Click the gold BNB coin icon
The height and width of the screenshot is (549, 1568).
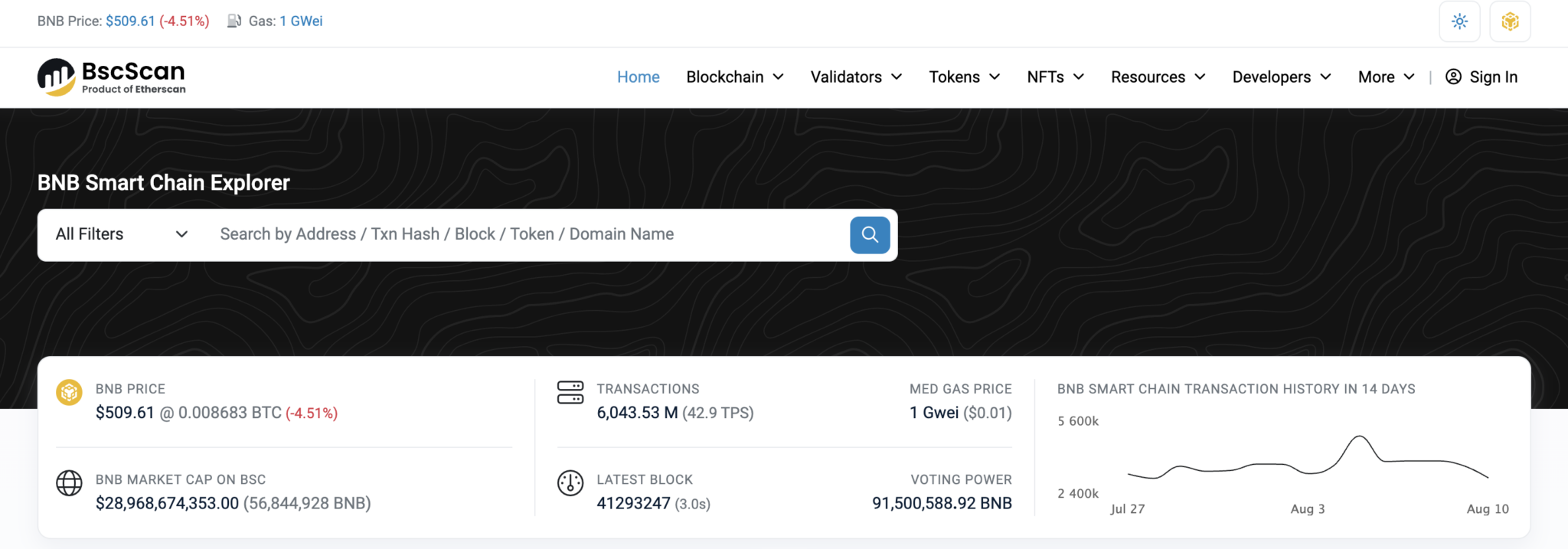tap(69, 393)
